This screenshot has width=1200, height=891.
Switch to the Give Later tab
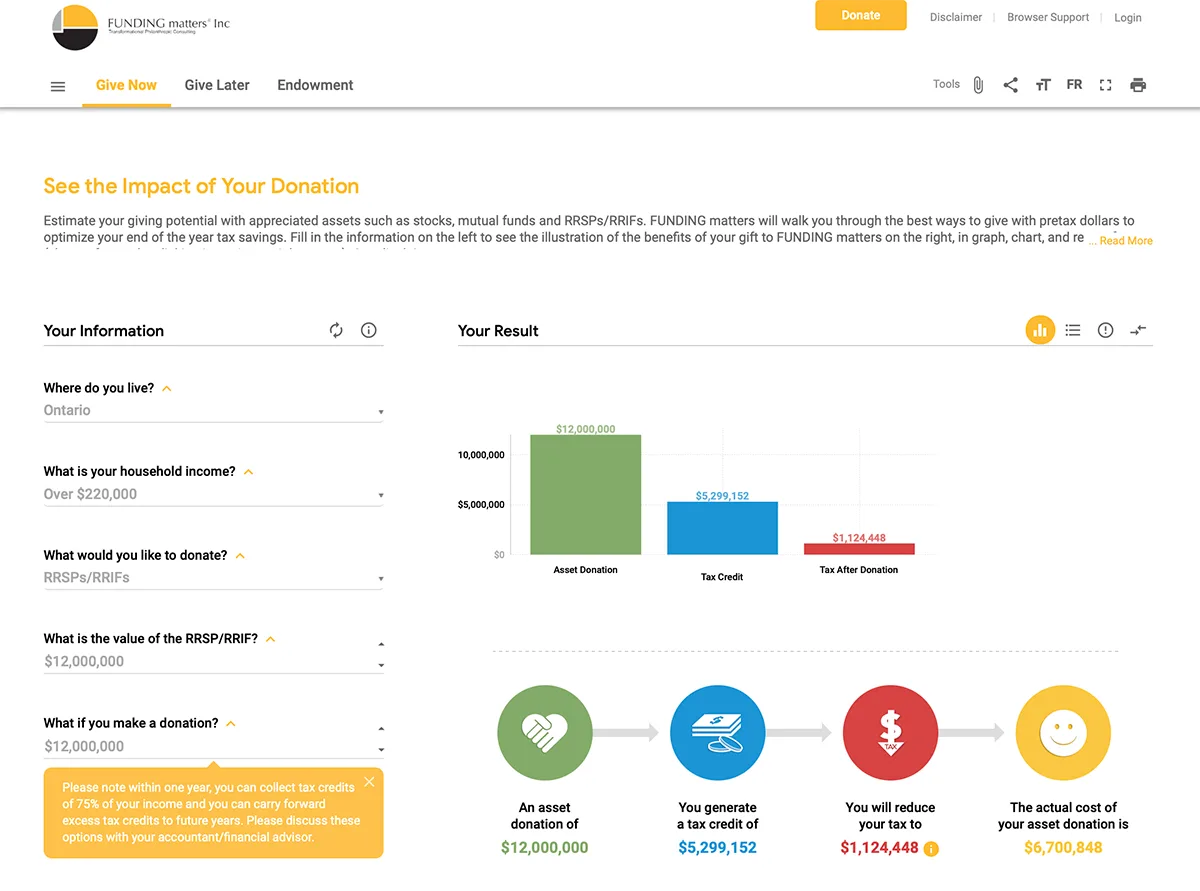217,85
